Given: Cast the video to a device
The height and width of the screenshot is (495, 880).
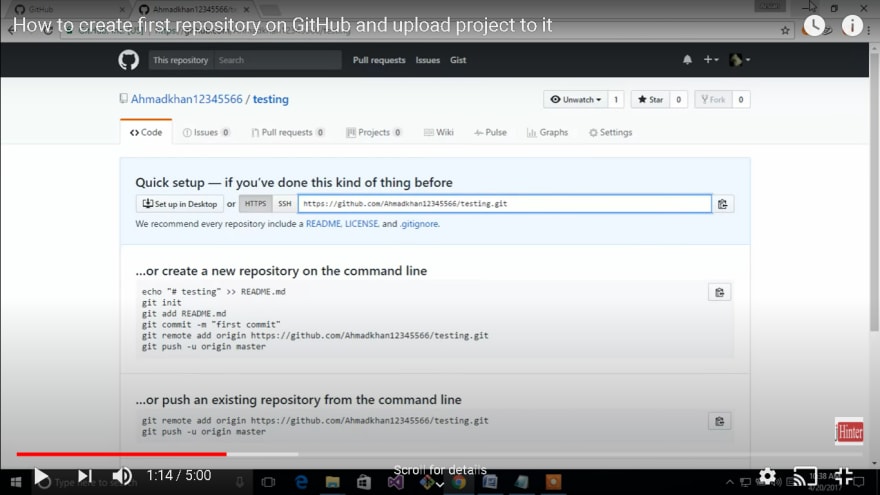Looking at the screenshot, I should click(805, 476).
